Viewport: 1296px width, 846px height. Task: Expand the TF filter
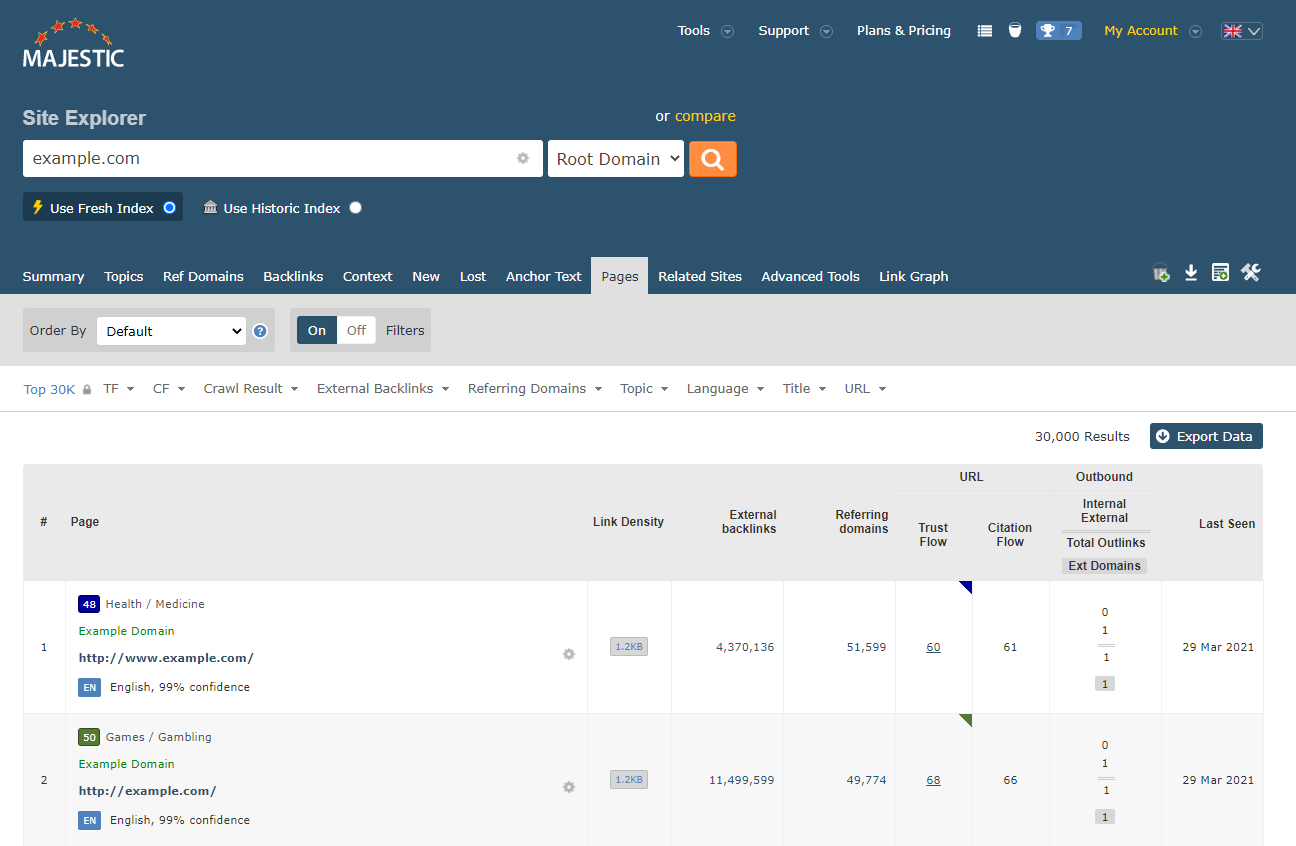point(118,389)
